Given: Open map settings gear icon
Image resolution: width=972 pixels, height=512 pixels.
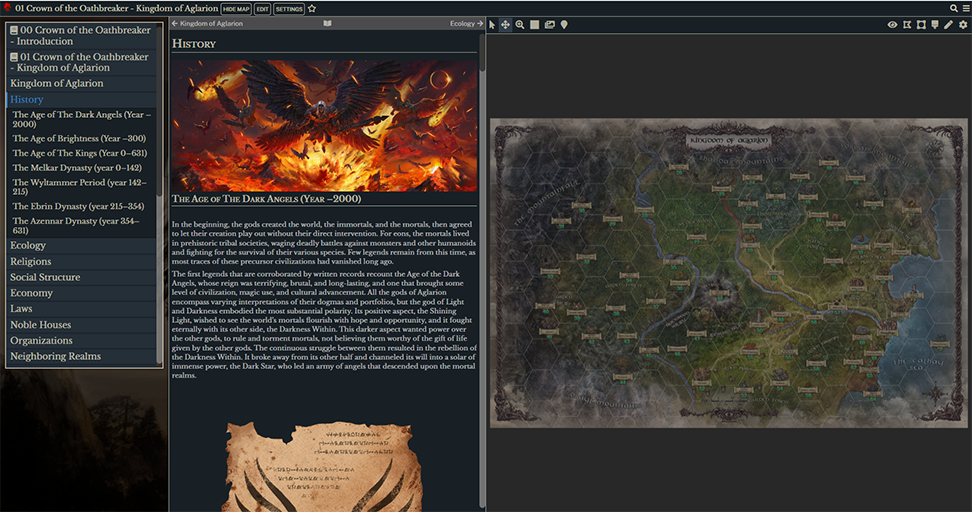Looking at the screenshot, I should (963, 24).
